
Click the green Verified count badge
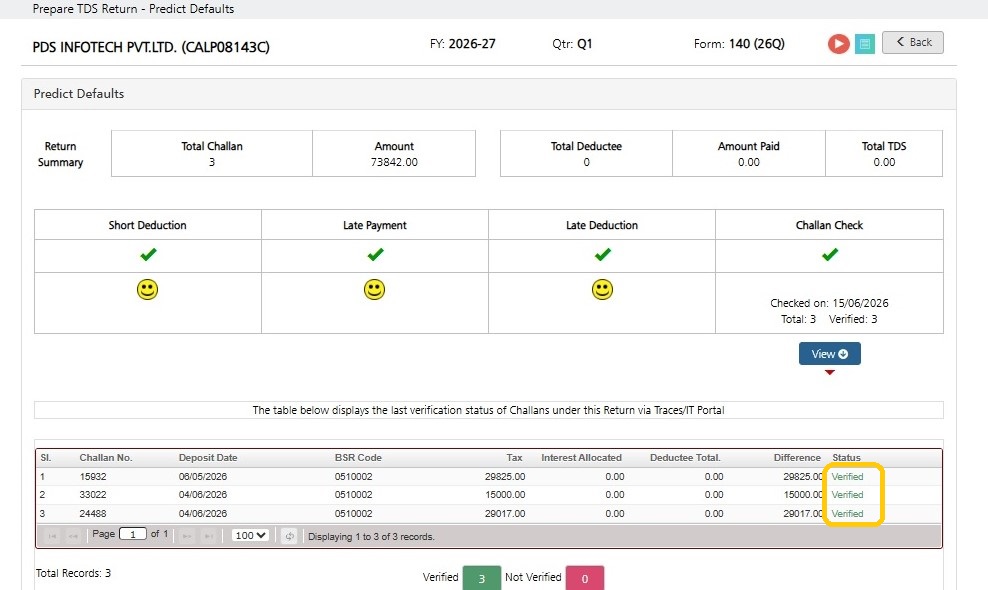481,578
